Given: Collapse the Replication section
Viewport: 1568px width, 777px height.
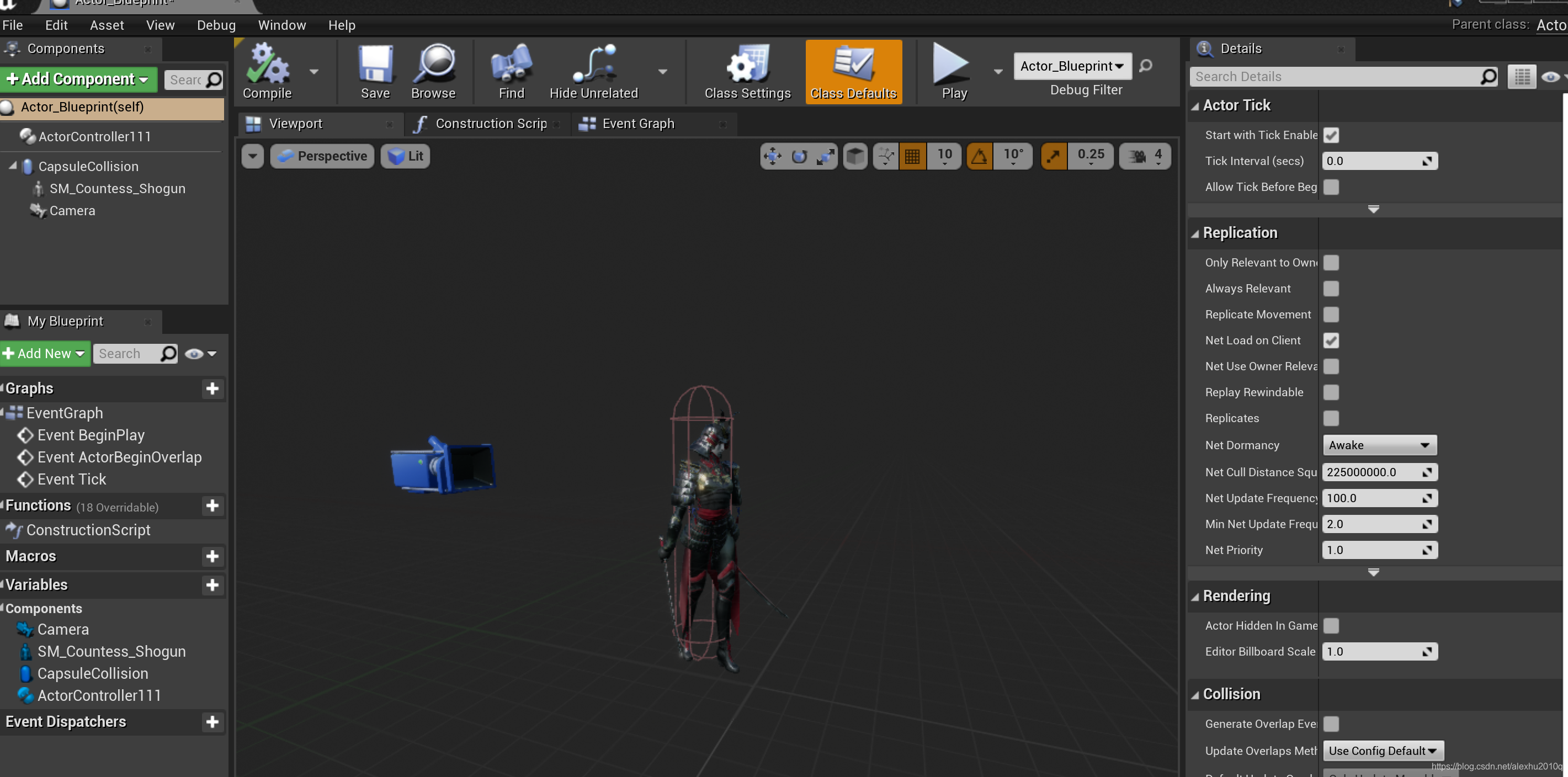Looking at the screenshot, I should [1195, 234].
